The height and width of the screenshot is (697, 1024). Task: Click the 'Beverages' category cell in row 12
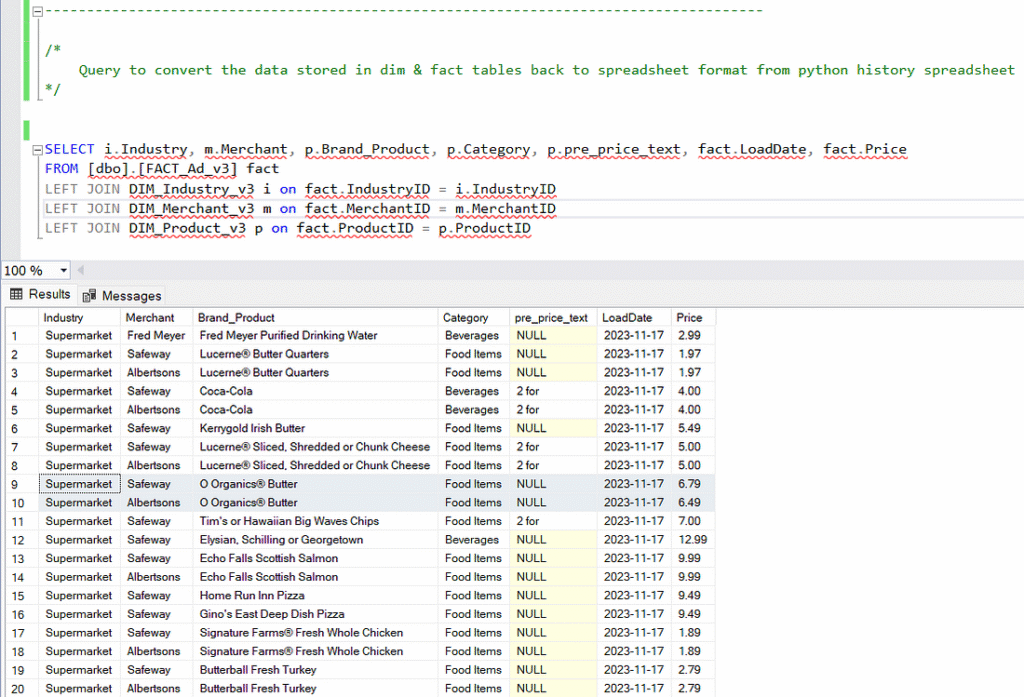coord(473,540)
